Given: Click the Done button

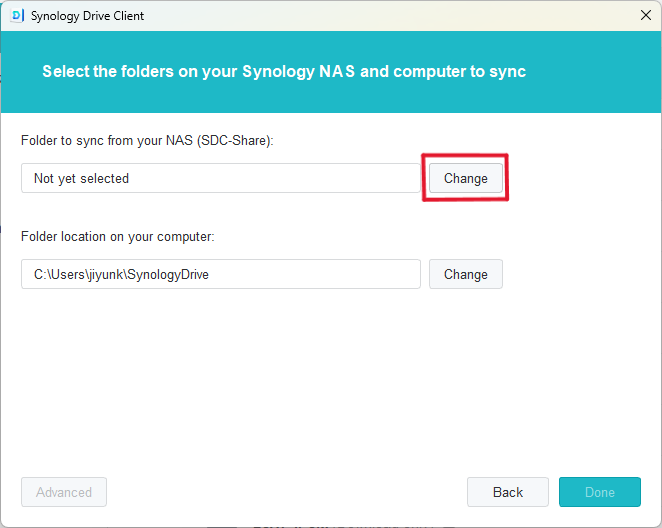Looking at the screenshot, I should (x=599, y=492).
